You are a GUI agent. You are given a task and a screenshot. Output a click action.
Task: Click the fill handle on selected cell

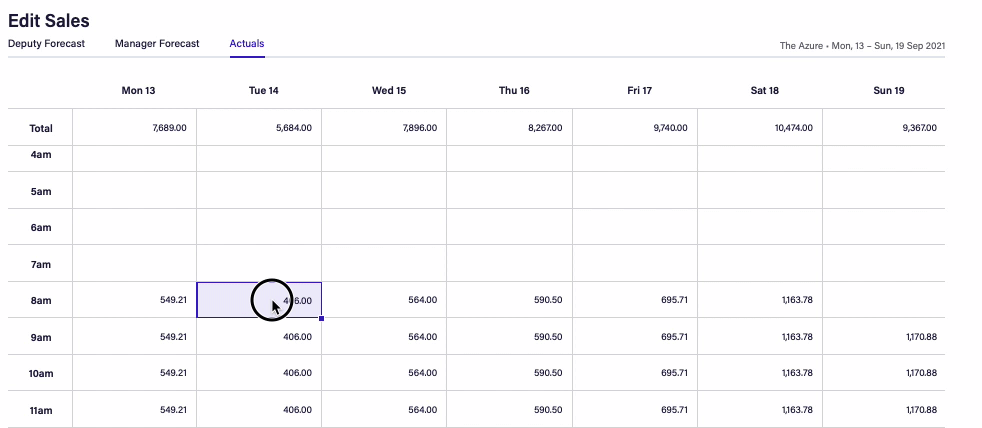(322, 319)
